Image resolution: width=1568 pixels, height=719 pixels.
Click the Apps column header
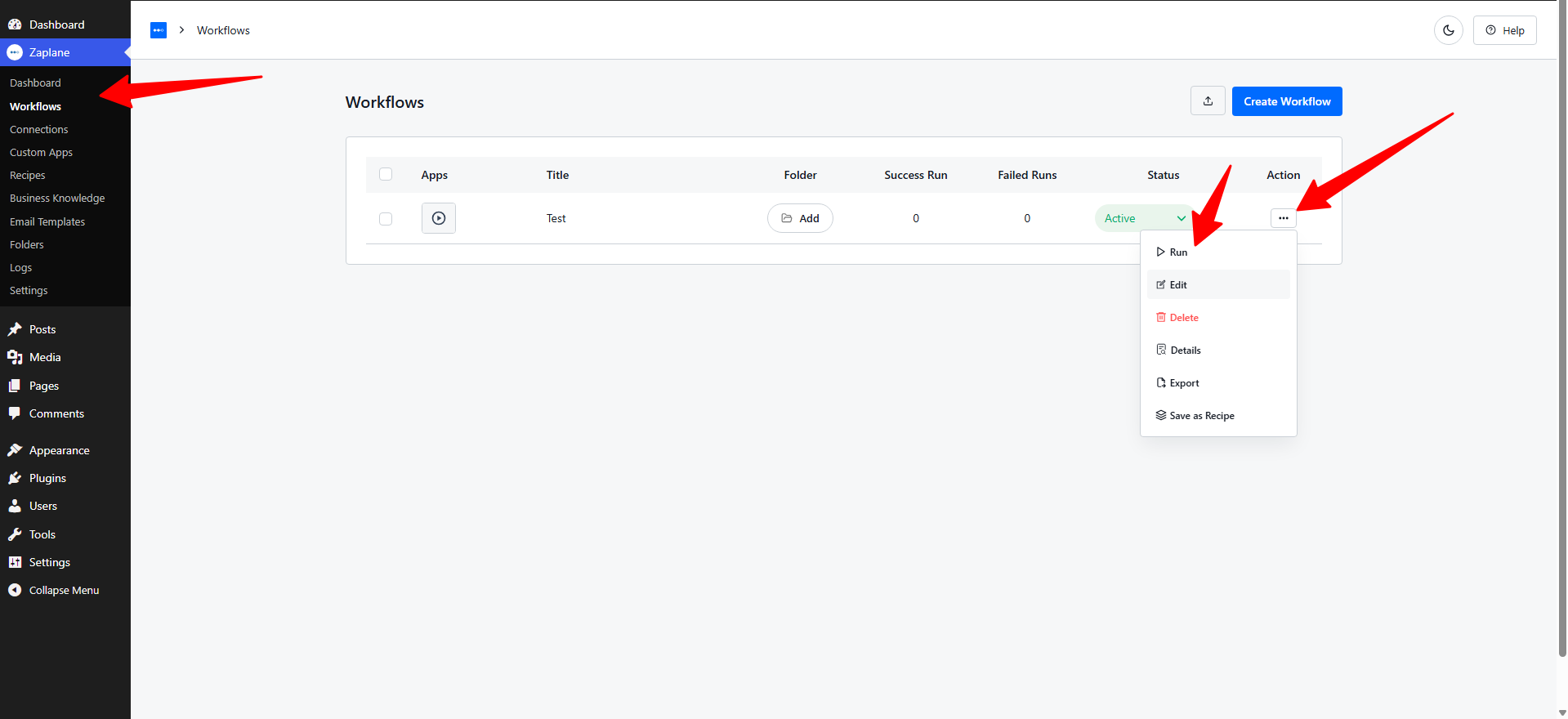point(434,175)
